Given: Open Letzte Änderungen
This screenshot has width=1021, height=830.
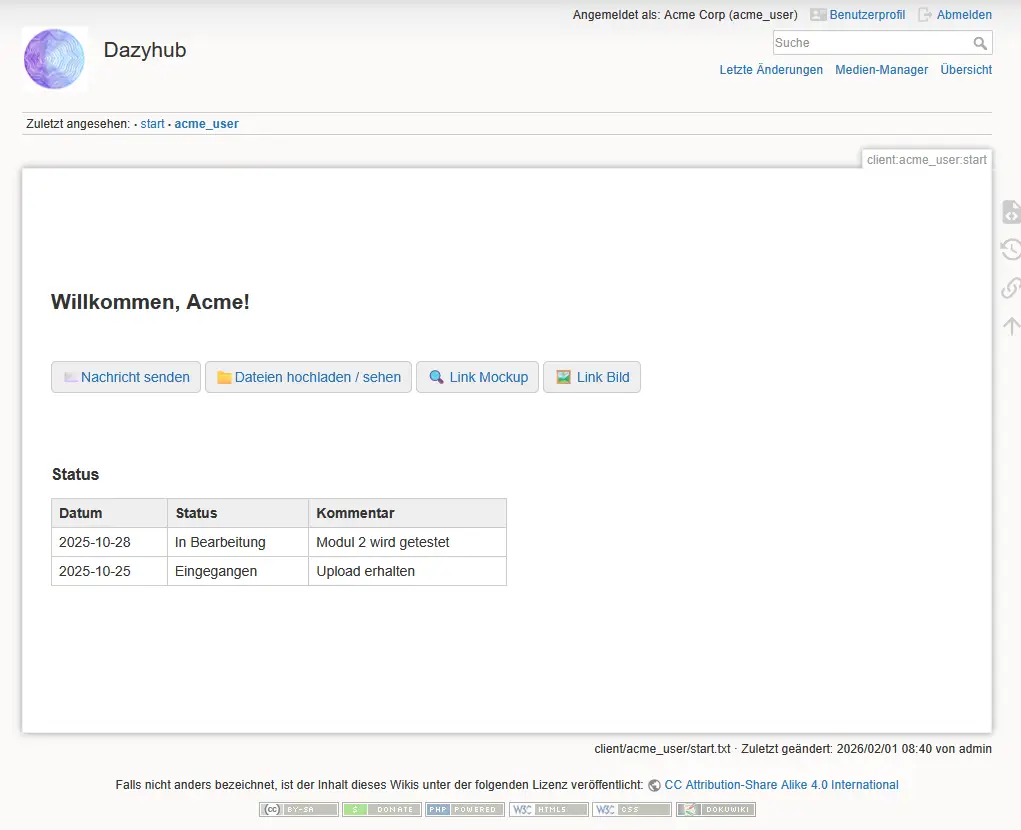Looking at the screenshot, I should tap(771, 70).
